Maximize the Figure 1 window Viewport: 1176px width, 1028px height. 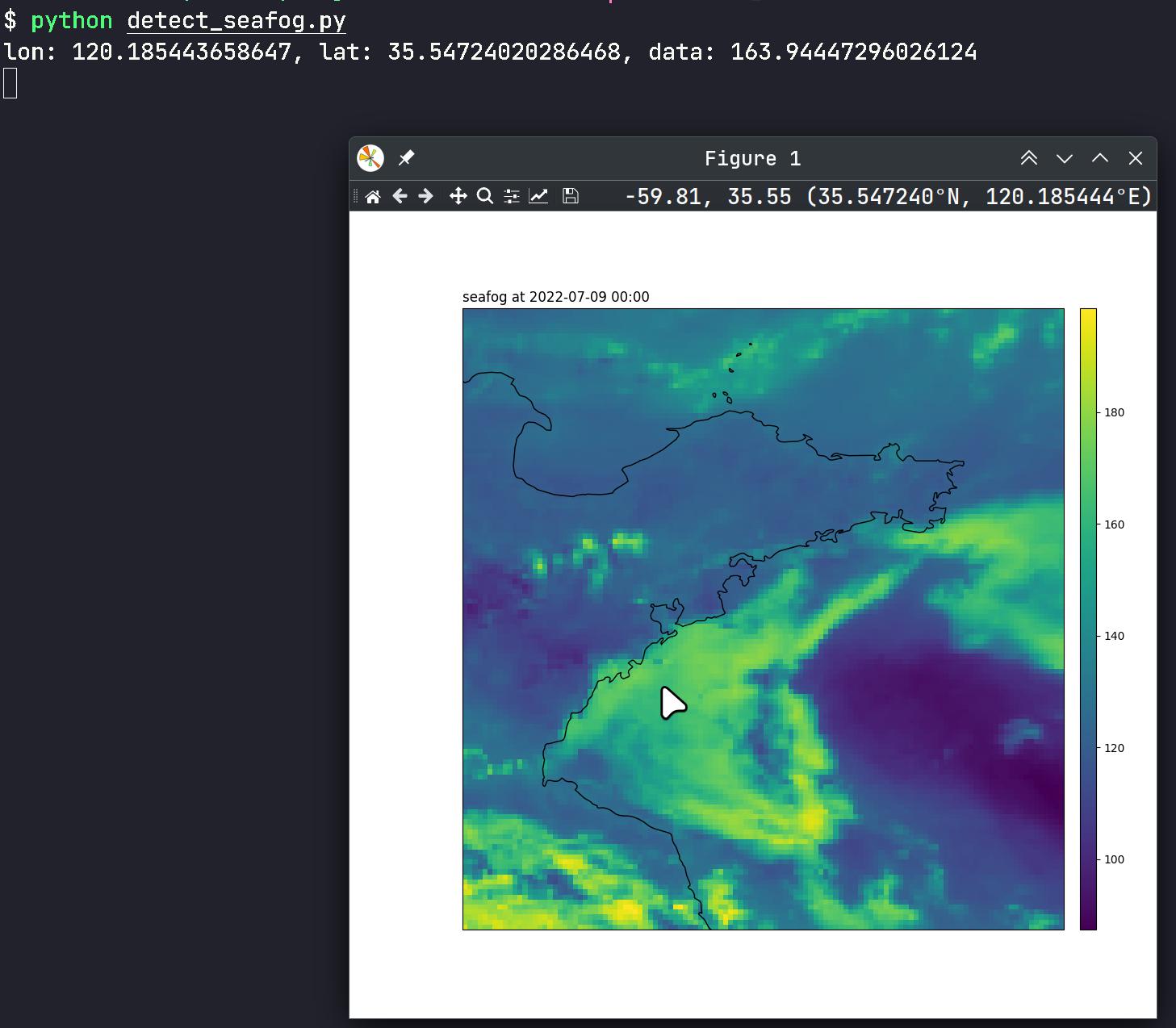pos(1099,158)
